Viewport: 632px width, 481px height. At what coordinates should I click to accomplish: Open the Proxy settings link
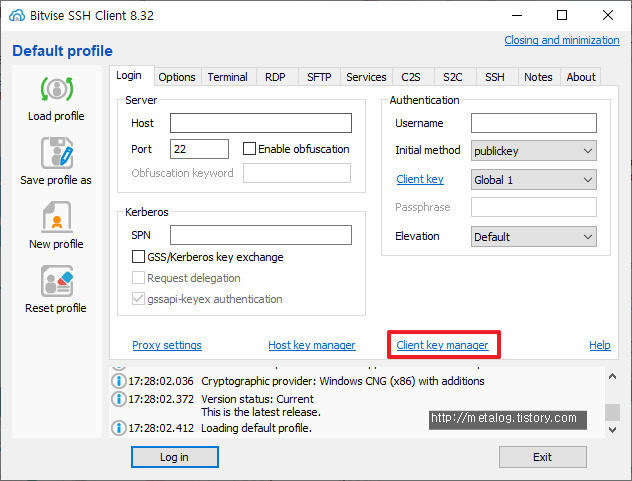pyautogui.click(x=167, y=345)
